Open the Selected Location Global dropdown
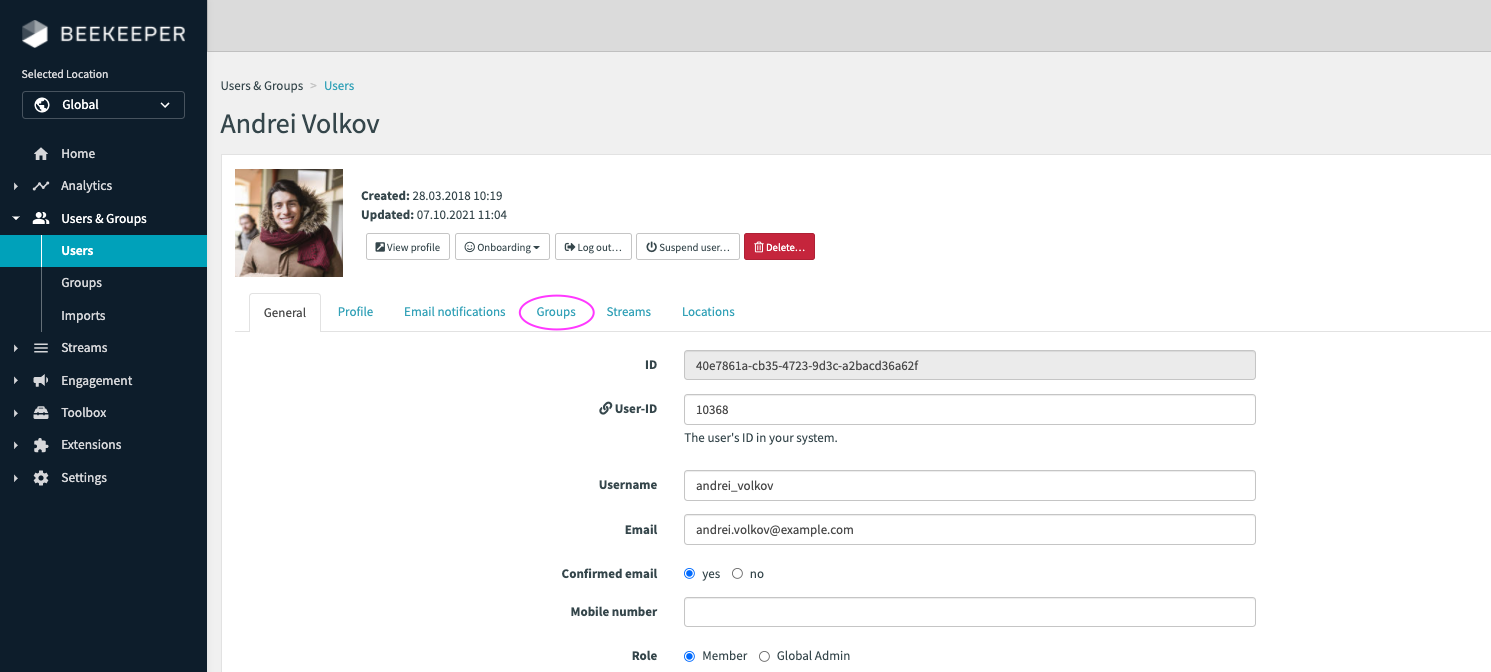Viewport: 1491px width, 672px height. tap(103, 105)
